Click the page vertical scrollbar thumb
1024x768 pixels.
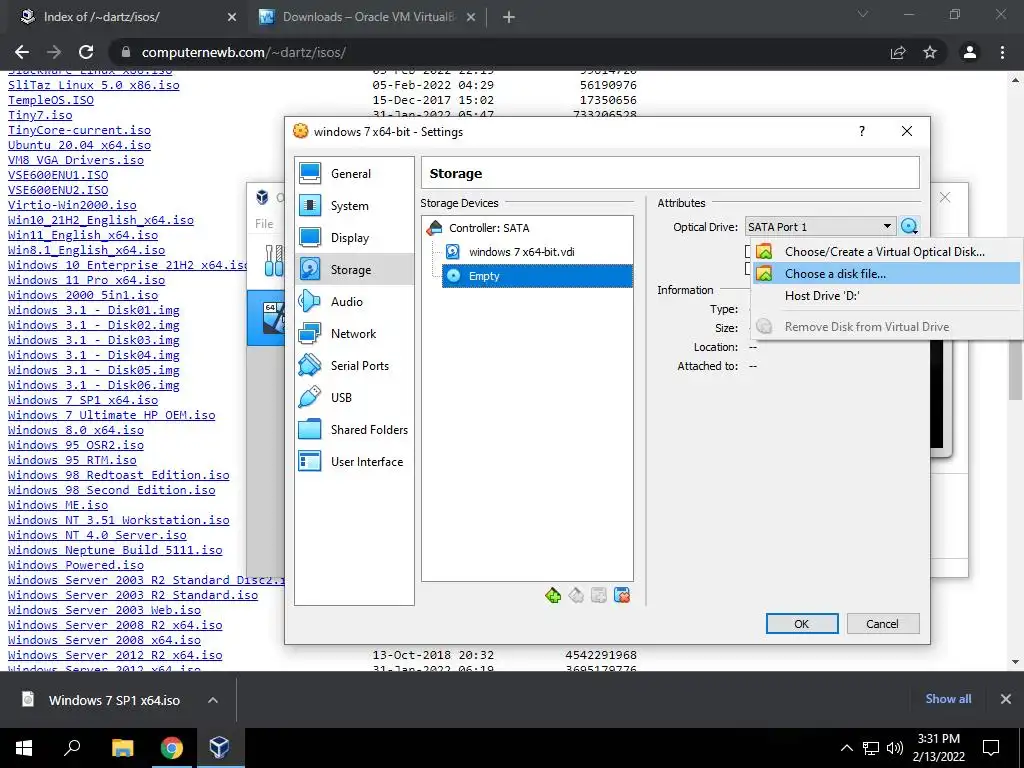click(1016, 372)
